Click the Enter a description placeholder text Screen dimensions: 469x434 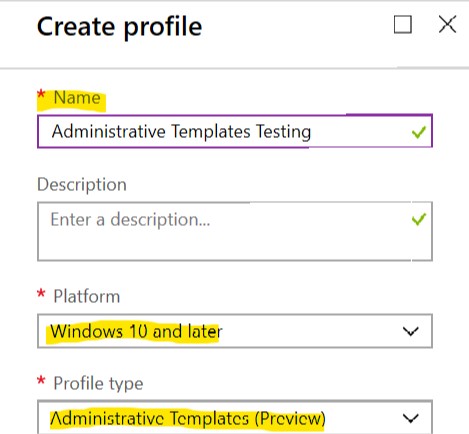pos(130,220)
